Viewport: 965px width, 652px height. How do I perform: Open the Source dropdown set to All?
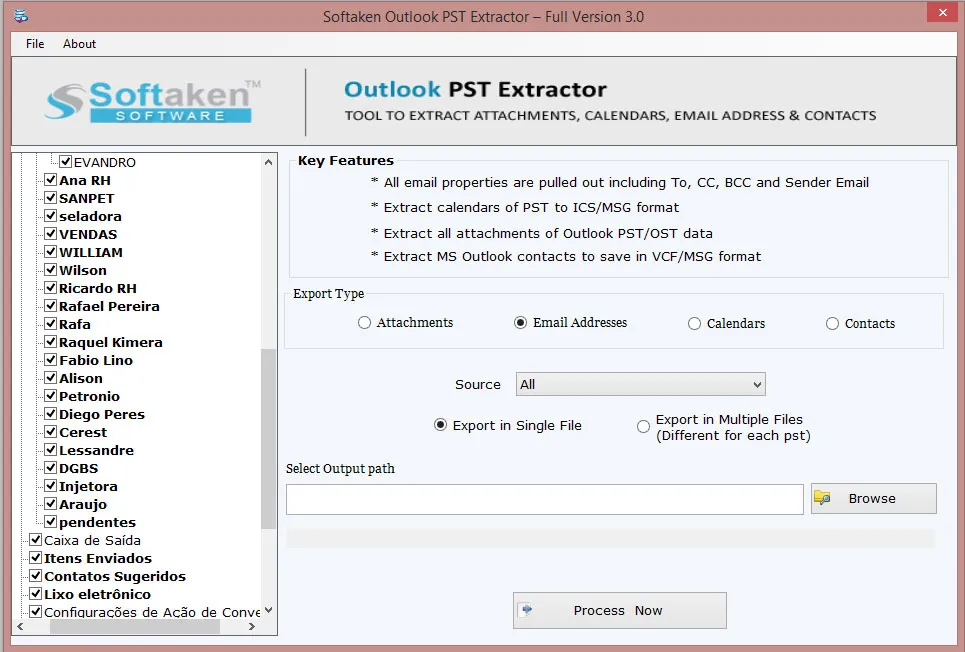coord(641,384)
